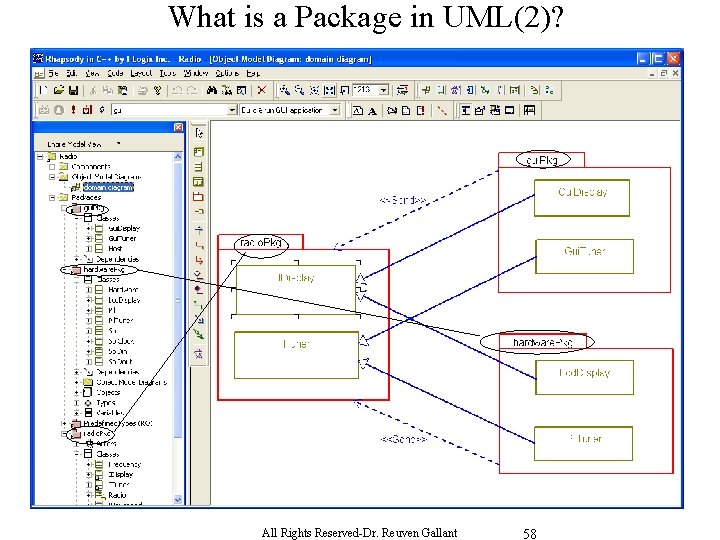Expand the Frequency class node
The image size is (720, 540).
click(x=89, y=464)
